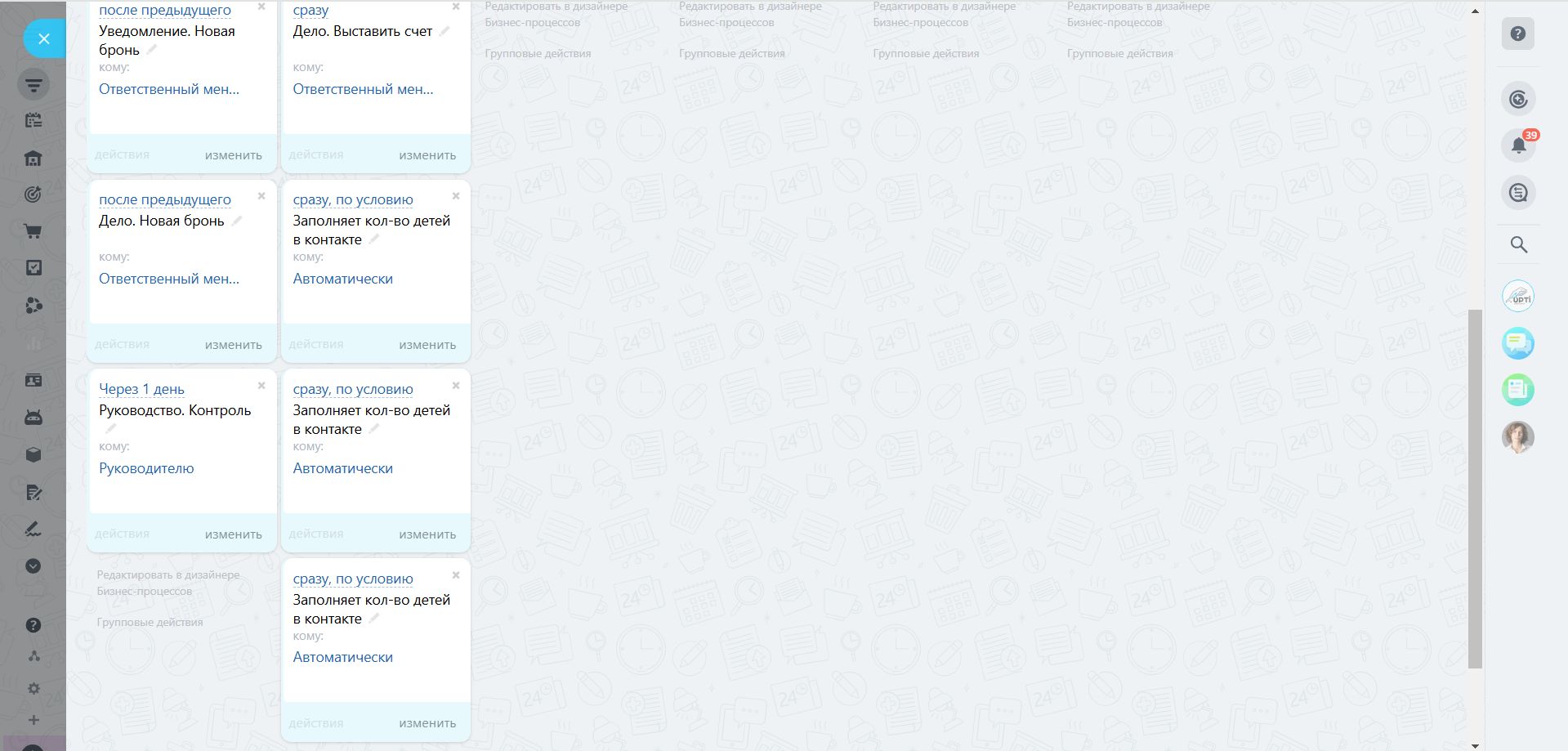This screenshot has width=1568, height=751.
Task: Expand more items via sidebar chevron circle
Action: tap(34, 565)
